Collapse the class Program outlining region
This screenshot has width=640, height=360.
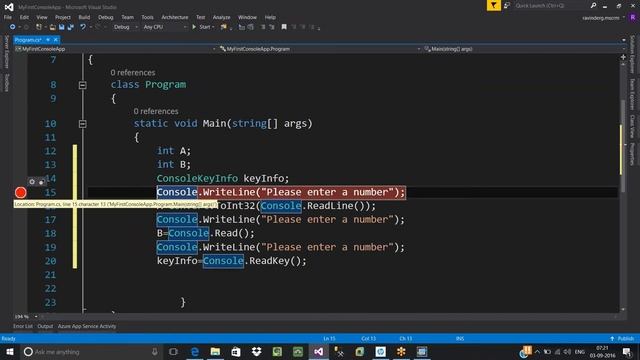click(x=82, y=85)
